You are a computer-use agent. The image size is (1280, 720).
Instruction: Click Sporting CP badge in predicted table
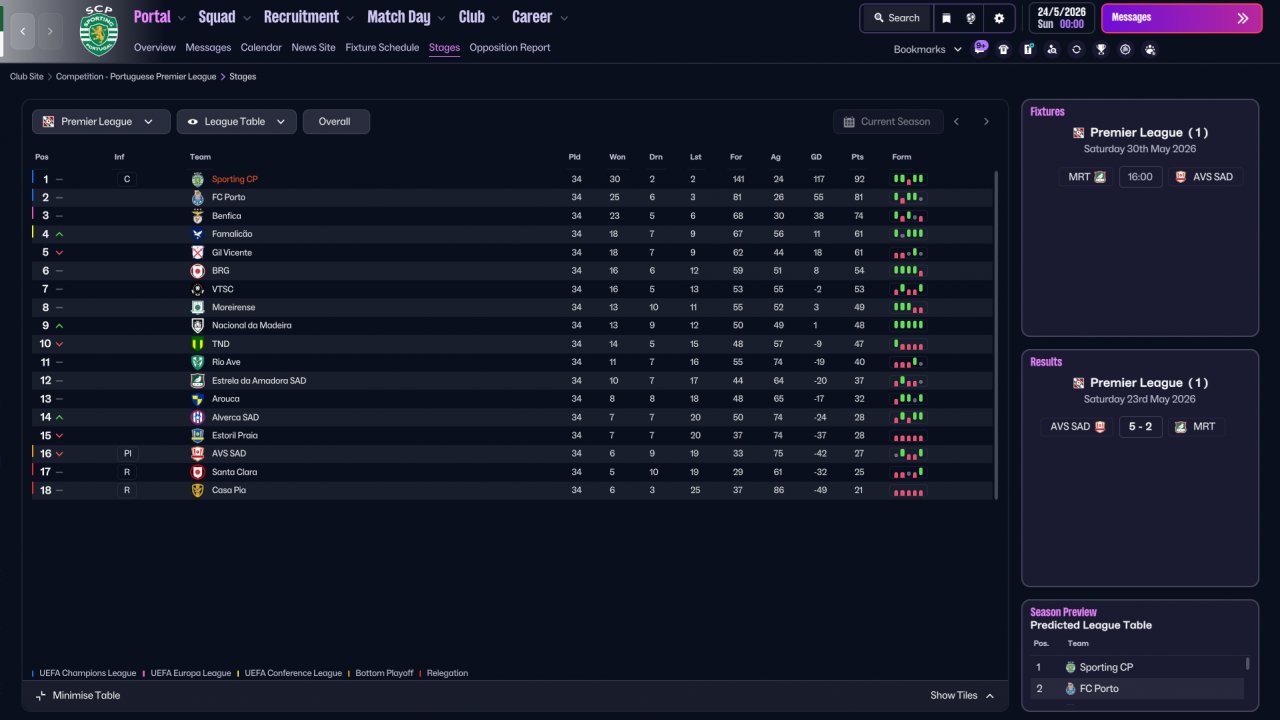[x=1071, y=667]
